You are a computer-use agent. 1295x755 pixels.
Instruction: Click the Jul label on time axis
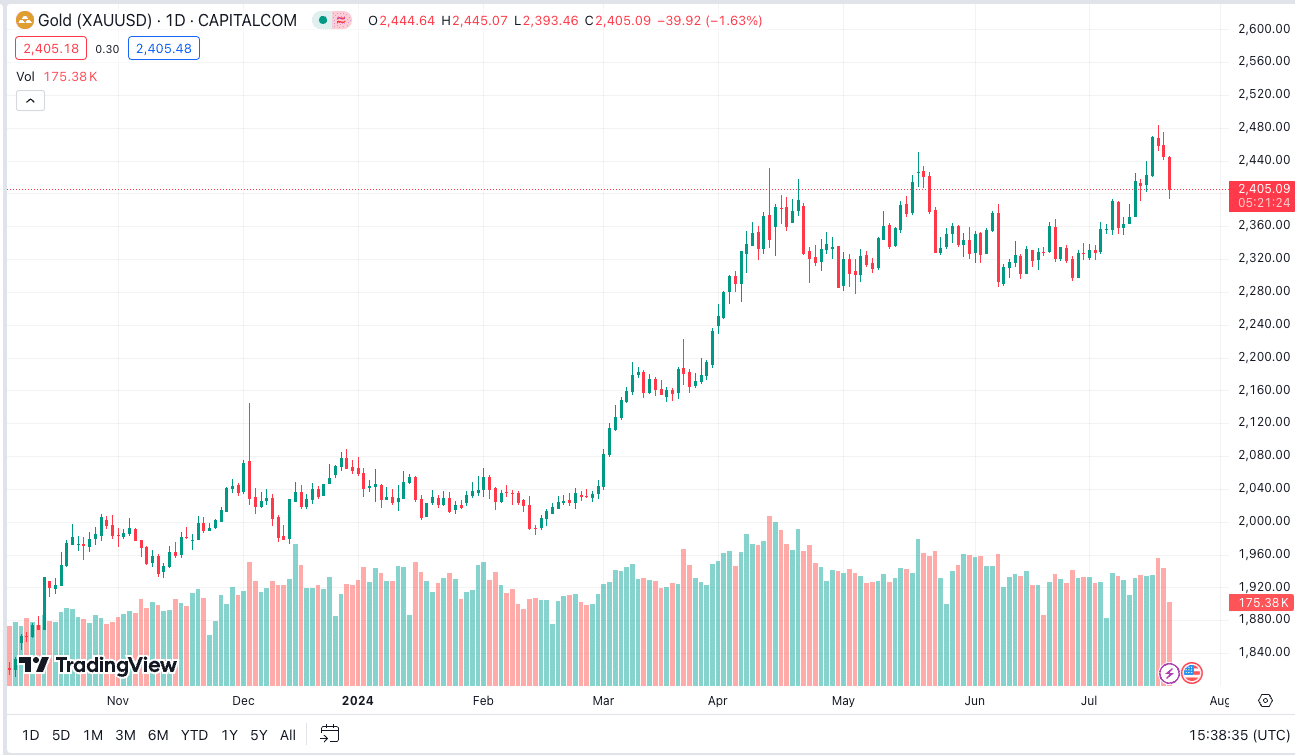coord(1089,701)
